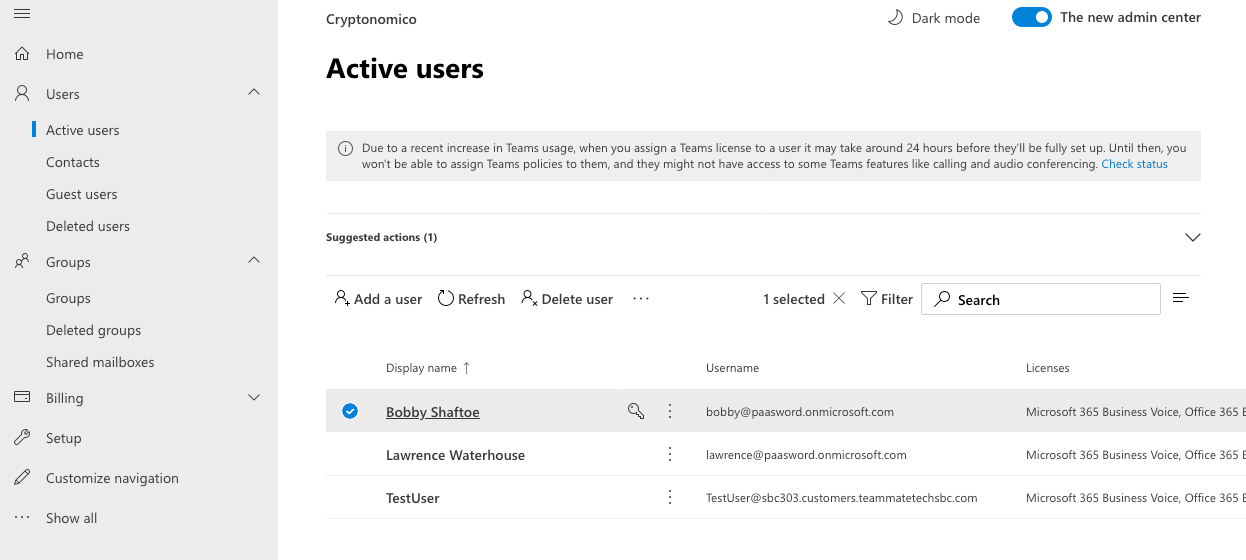Image resolution: width=1246 pixels, height=560 pixels.
Task: Click the Refresh circular arrow icon
Action: (x=446, y=298)
